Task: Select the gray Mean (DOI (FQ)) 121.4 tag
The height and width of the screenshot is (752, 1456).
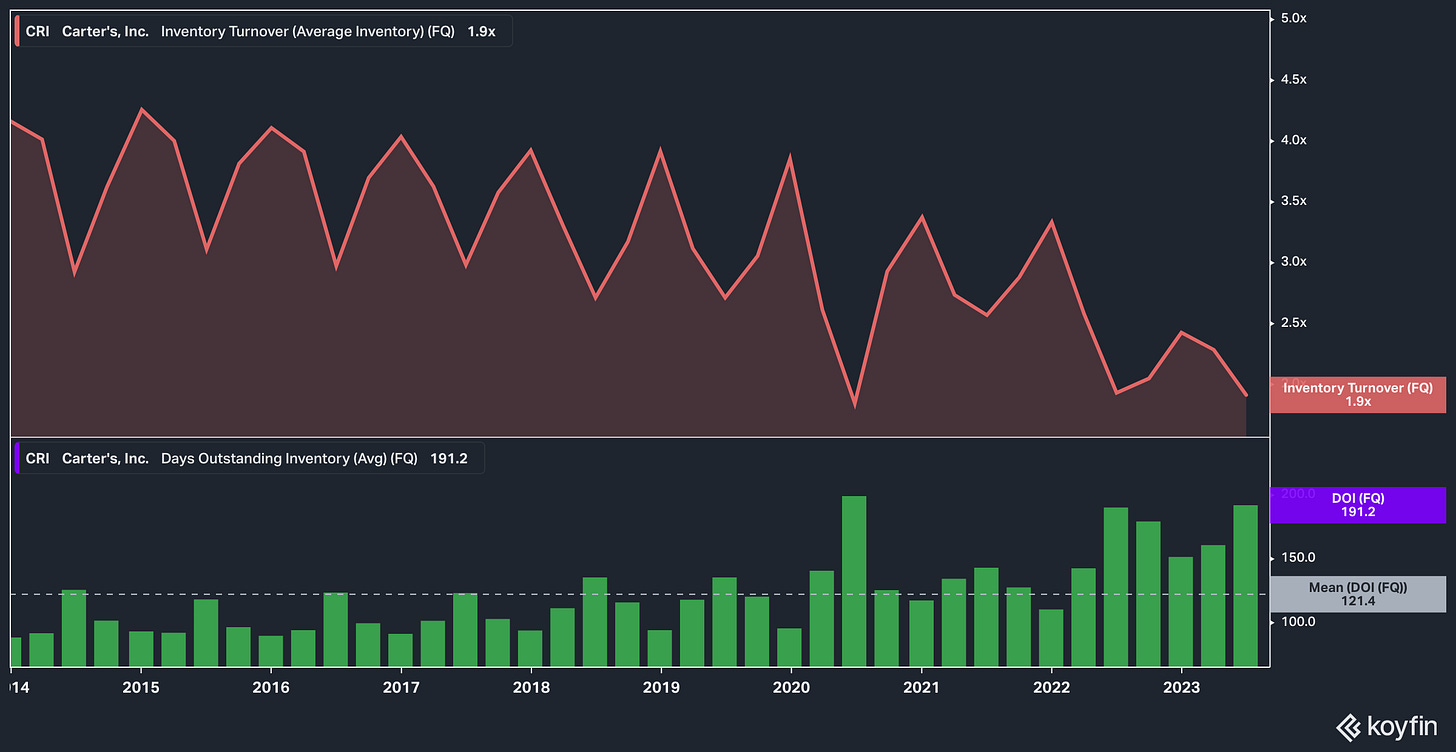Action: [x=1358, y=594]
